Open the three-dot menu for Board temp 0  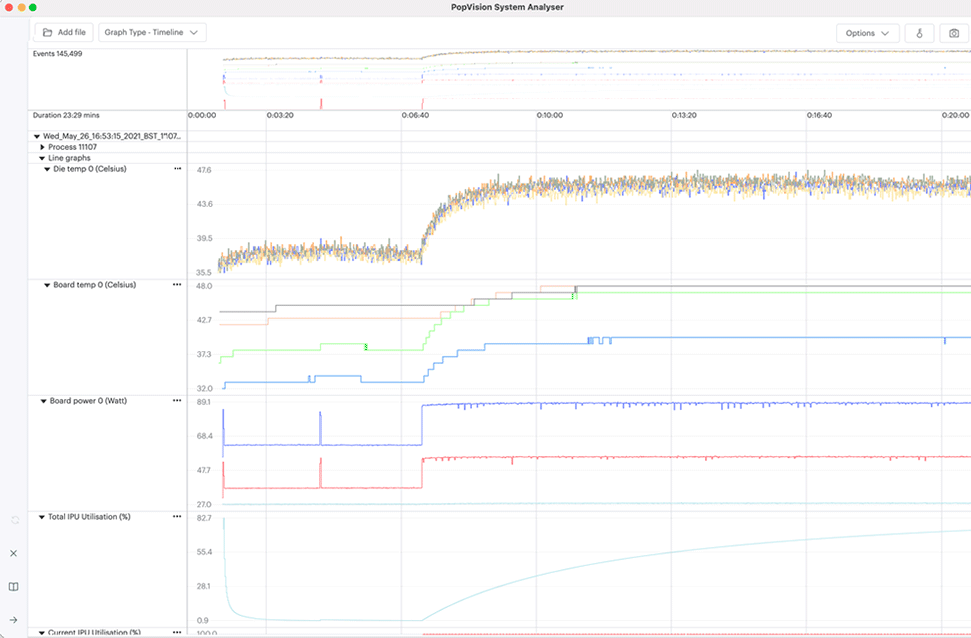tap(177, 285)
